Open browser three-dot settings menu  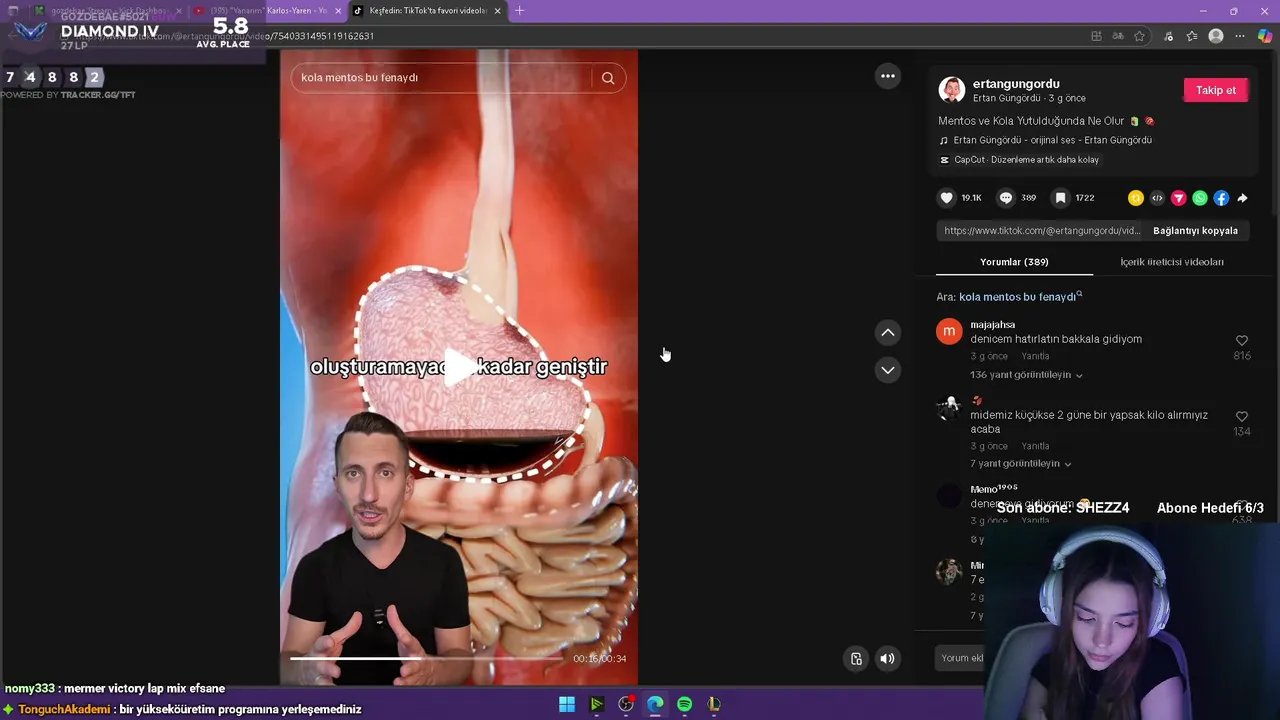(x=1240, y=36)
